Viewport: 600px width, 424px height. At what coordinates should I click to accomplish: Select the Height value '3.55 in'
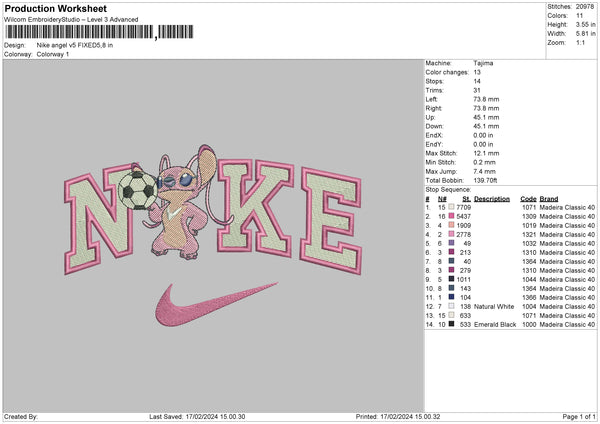coord(585,24)
